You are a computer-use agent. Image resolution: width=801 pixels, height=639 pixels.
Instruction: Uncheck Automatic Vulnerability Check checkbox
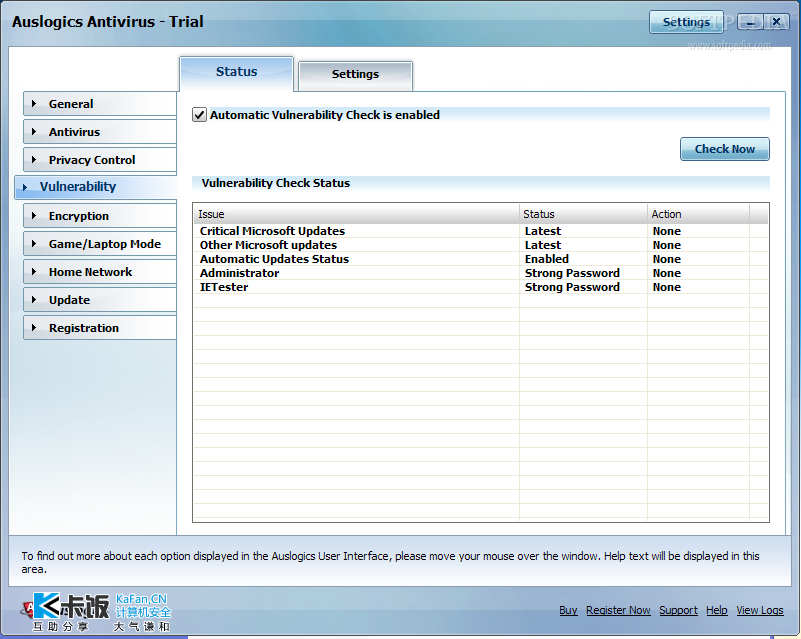199,115
